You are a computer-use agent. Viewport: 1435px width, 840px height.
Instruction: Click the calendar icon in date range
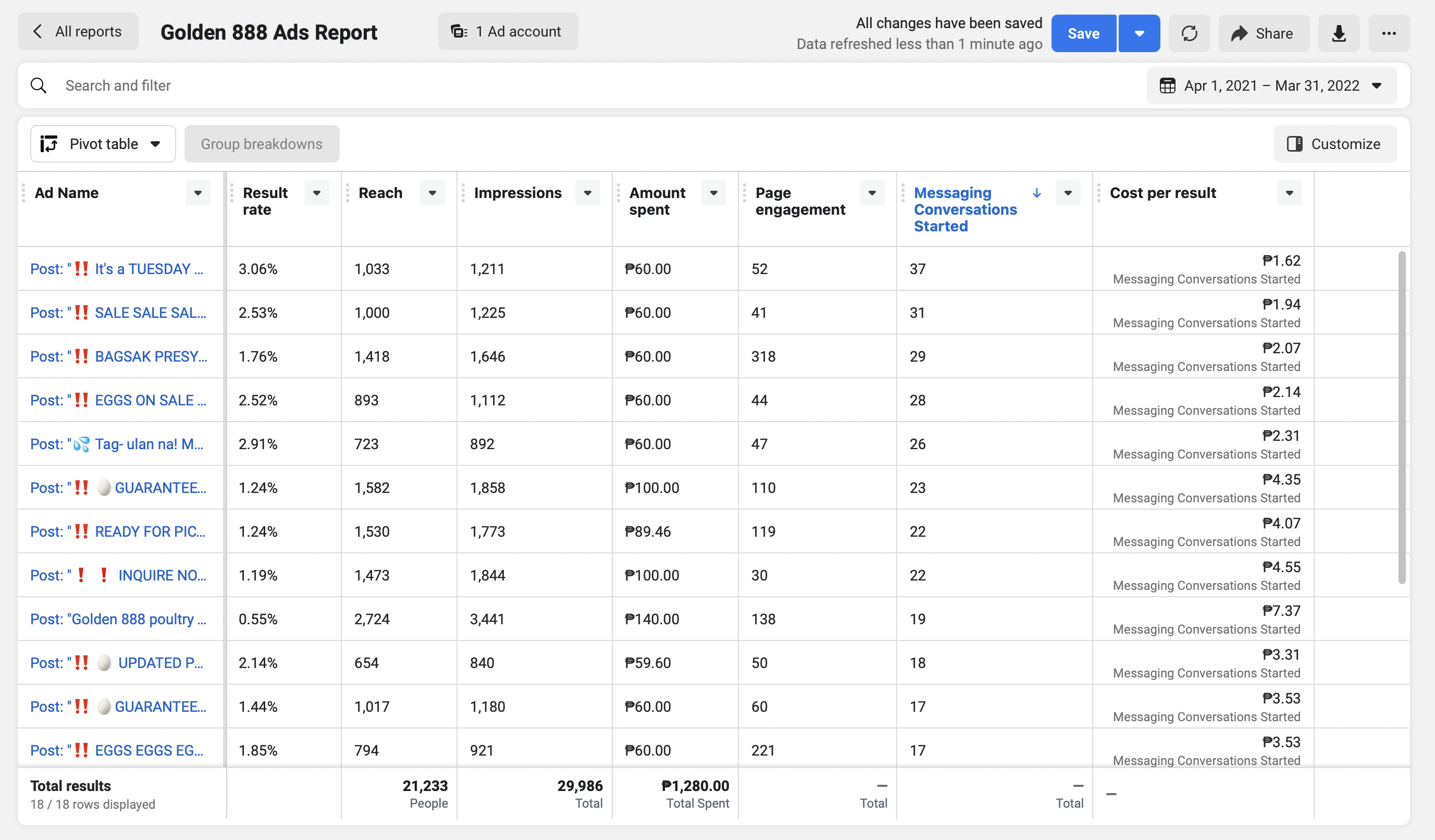click(x=1167, y=85)
